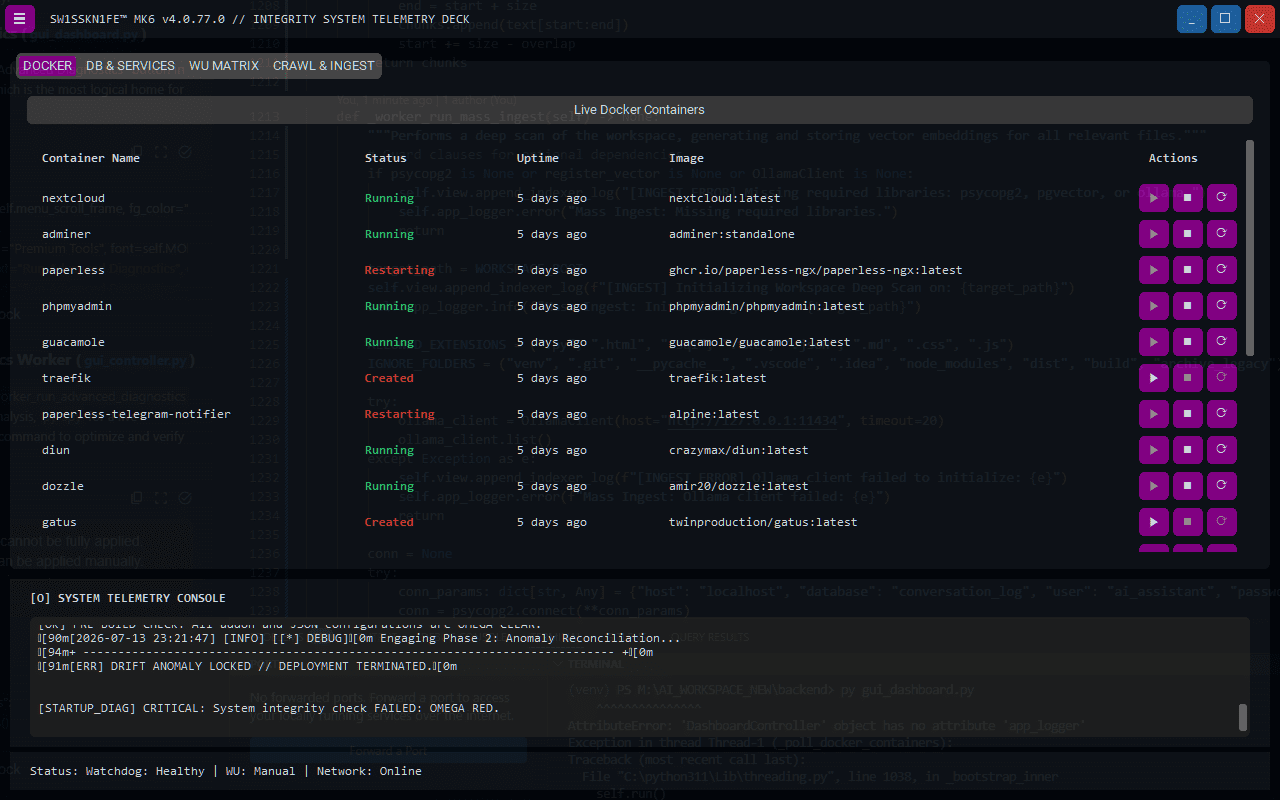Open the DB & SERVICES tab
This screenshot has height=800, width=1280.
tap(130, 66)
